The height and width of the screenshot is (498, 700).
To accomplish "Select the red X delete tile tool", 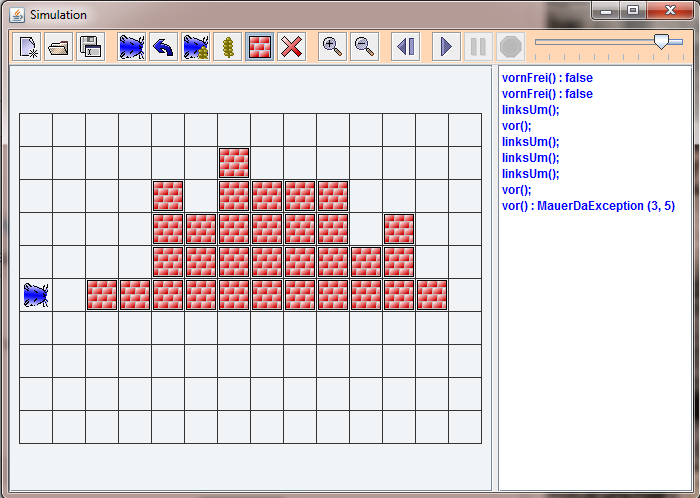I will tap(292, 46).
